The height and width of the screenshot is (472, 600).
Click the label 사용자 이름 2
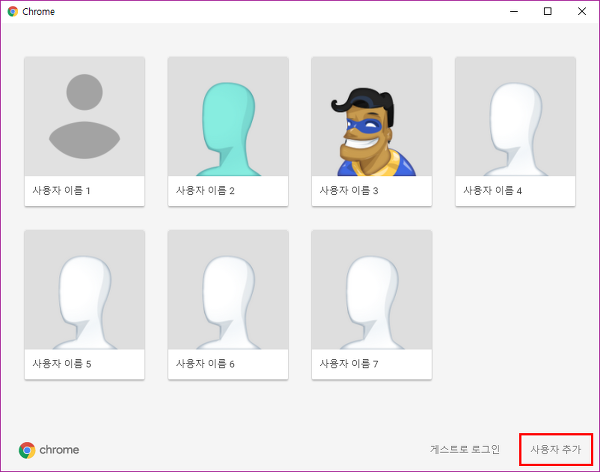point(205,191)
